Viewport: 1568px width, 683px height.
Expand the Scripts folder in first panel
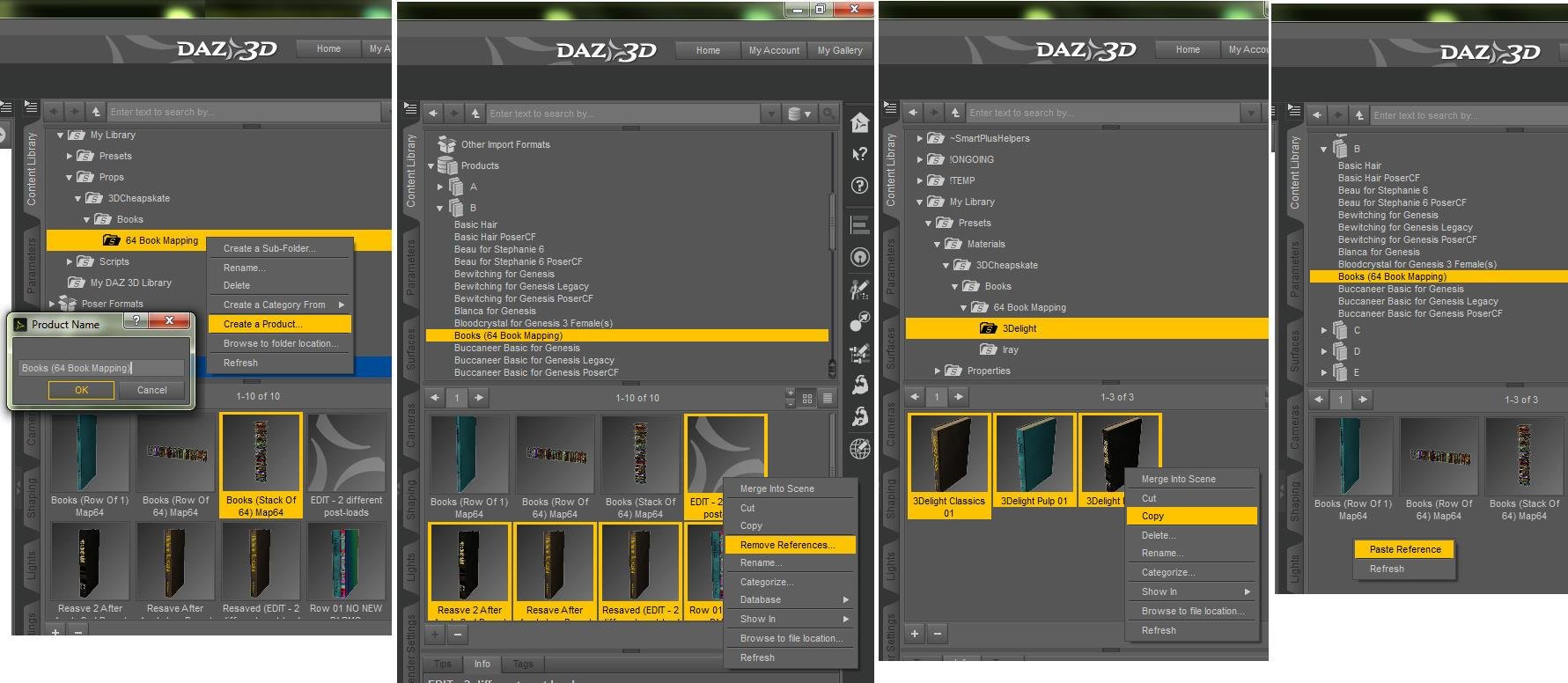tap(70, 261)
